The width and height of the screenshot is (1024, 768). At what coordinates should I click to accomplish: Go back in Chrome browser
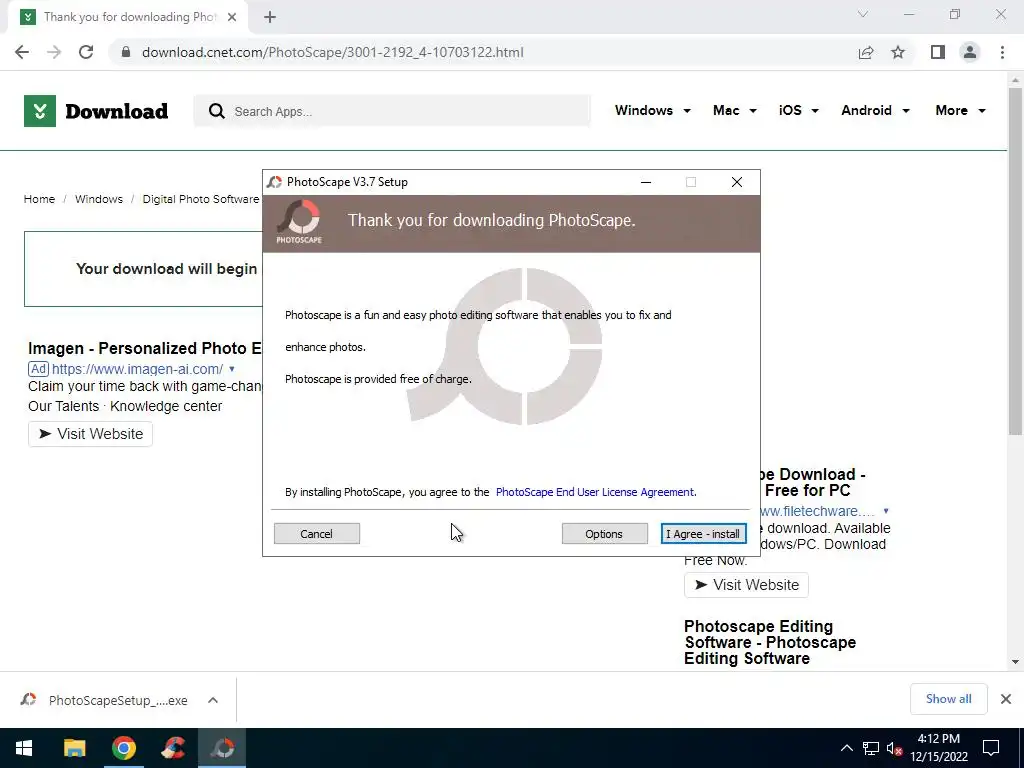22,52
